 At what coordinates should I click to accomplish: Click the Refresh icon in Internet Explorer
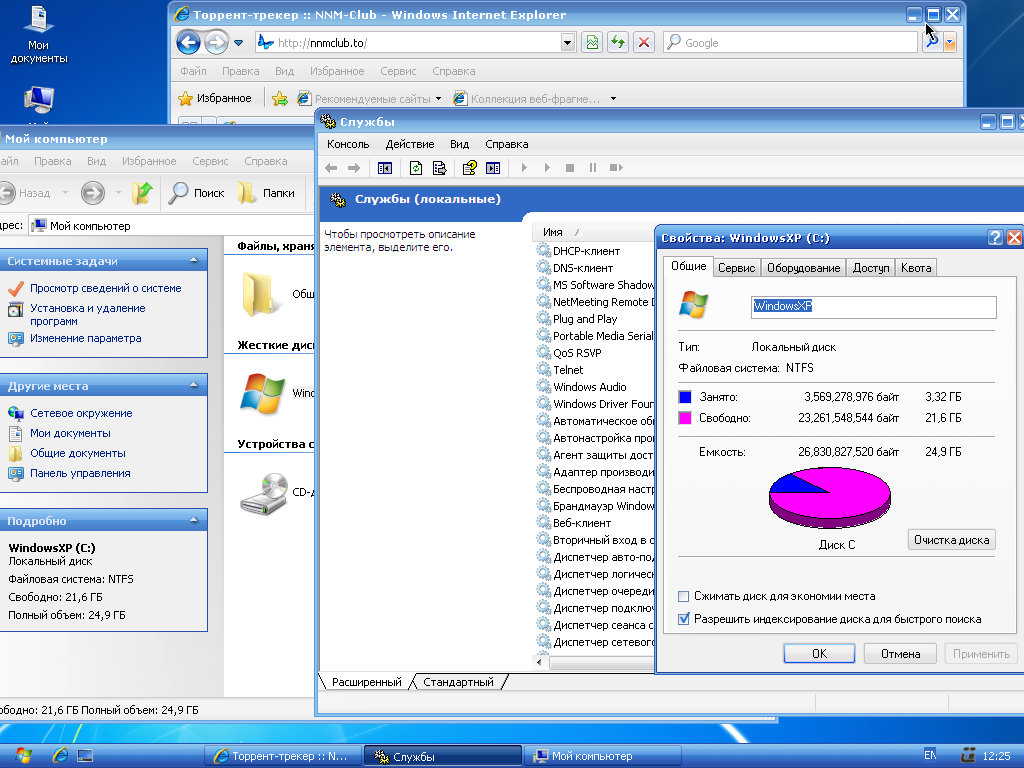click(x=617, y=43)
